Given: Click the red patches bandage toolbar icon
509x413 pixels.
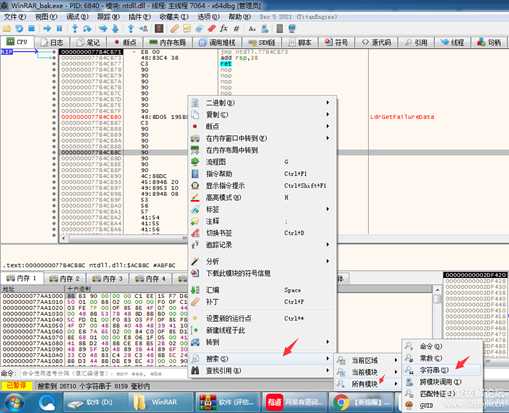Looking at the screenshot, I should click(212, 29).
